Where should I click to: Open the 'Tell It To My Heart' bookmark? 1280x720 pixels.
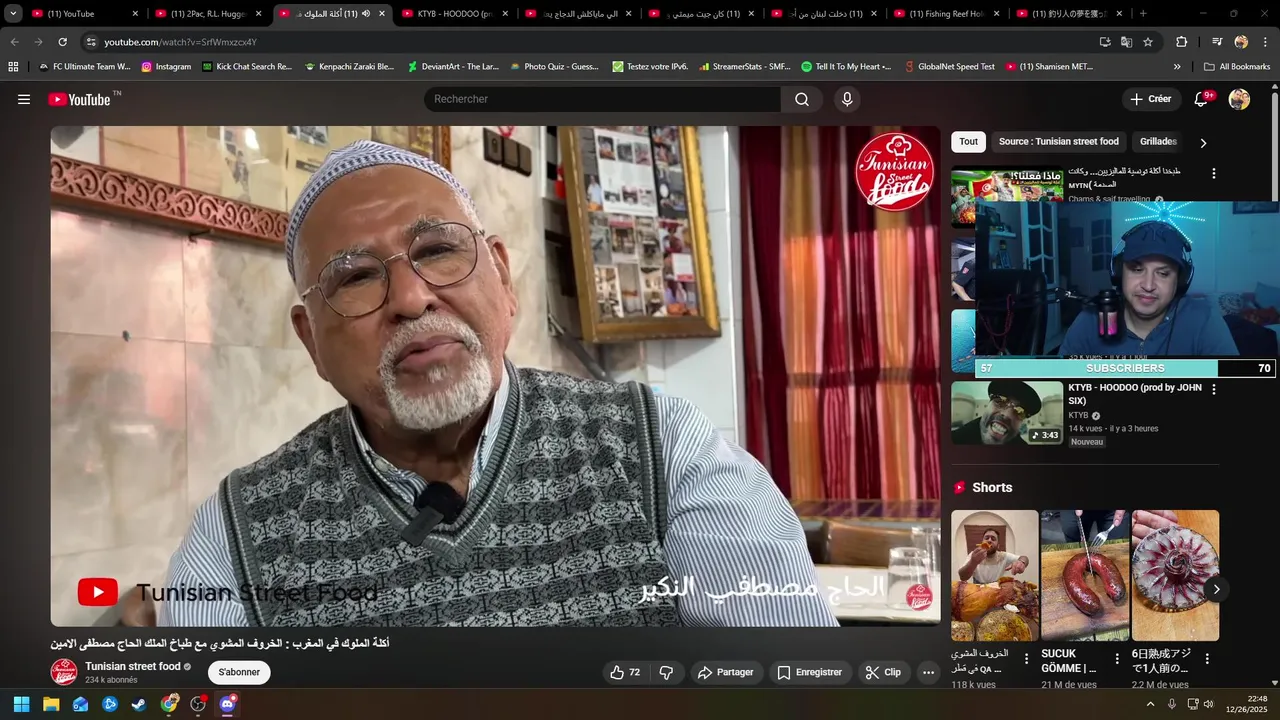click(x=846, y=67)
